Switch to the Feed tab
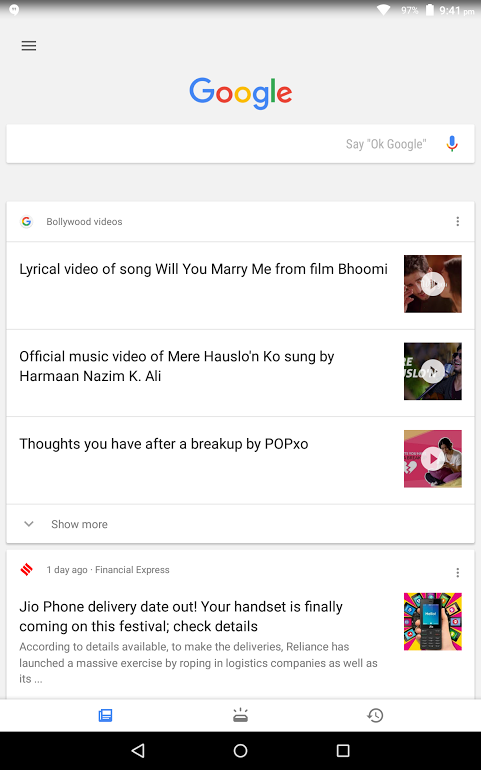Image resolution: width=481 pixels, height=770 pixels. coord(105,715)
